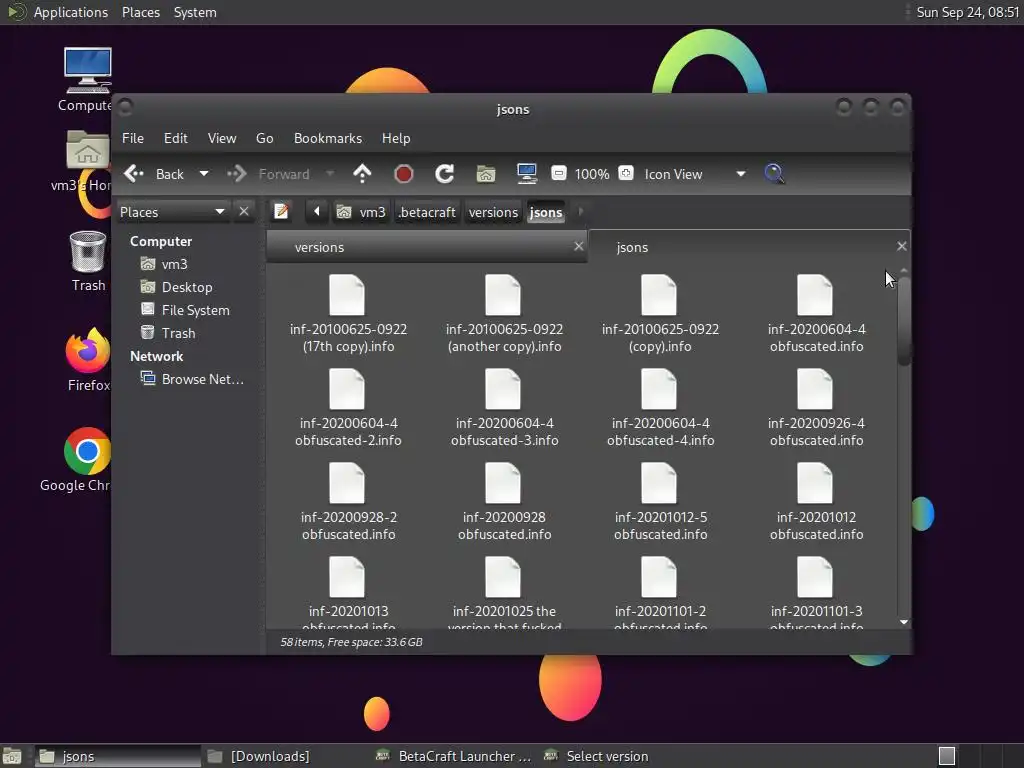Switch to the versions tab

point(320,247)
